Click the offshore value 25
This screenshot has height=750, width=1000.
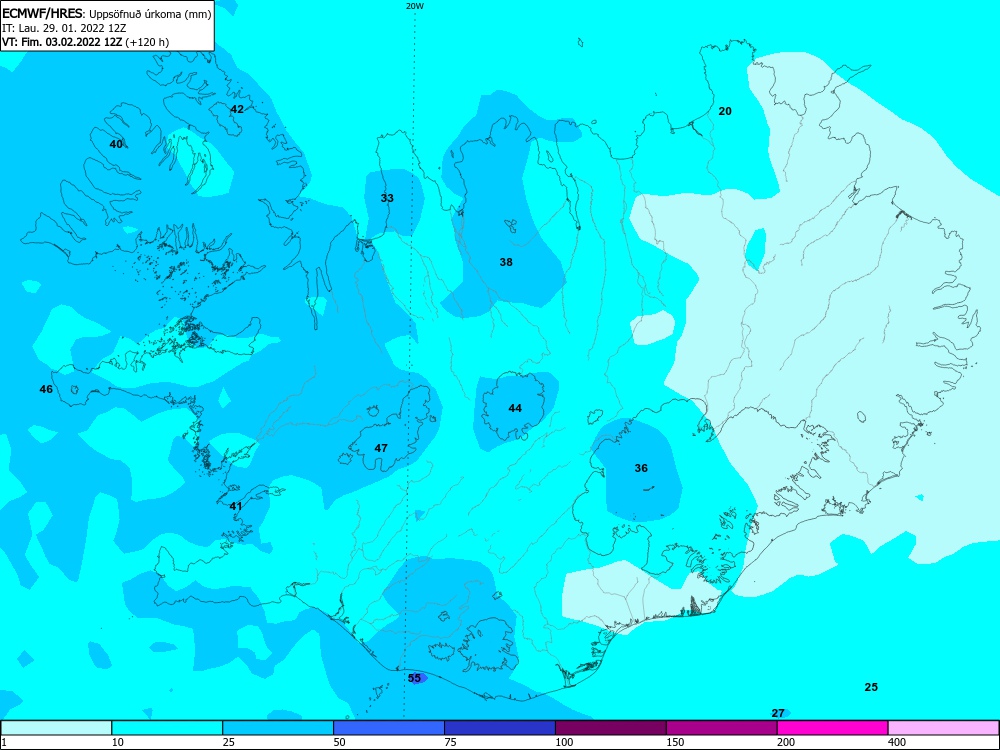coord(871,687)
